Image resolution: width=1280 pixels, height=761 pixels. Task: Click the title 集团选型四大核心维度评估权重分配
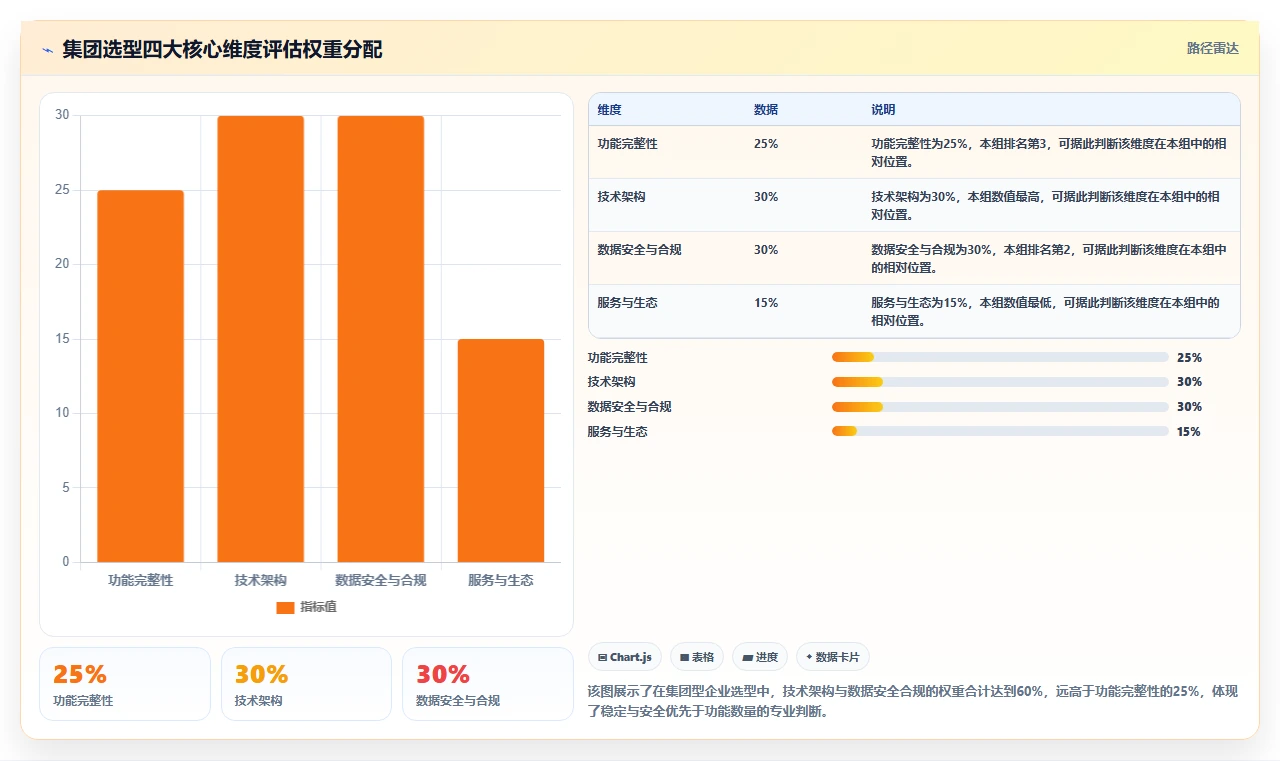tap(222, 50)
